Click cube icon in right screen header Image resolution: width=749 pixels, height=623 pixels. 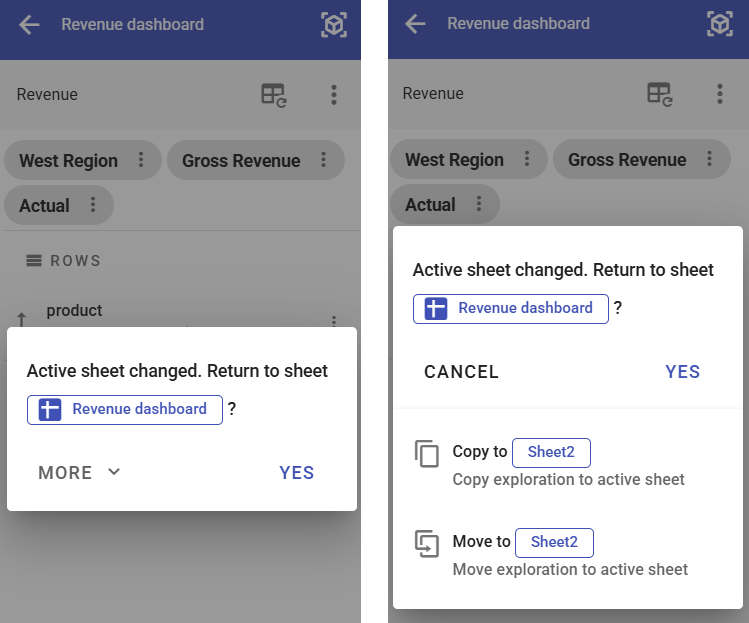point(720,25)
